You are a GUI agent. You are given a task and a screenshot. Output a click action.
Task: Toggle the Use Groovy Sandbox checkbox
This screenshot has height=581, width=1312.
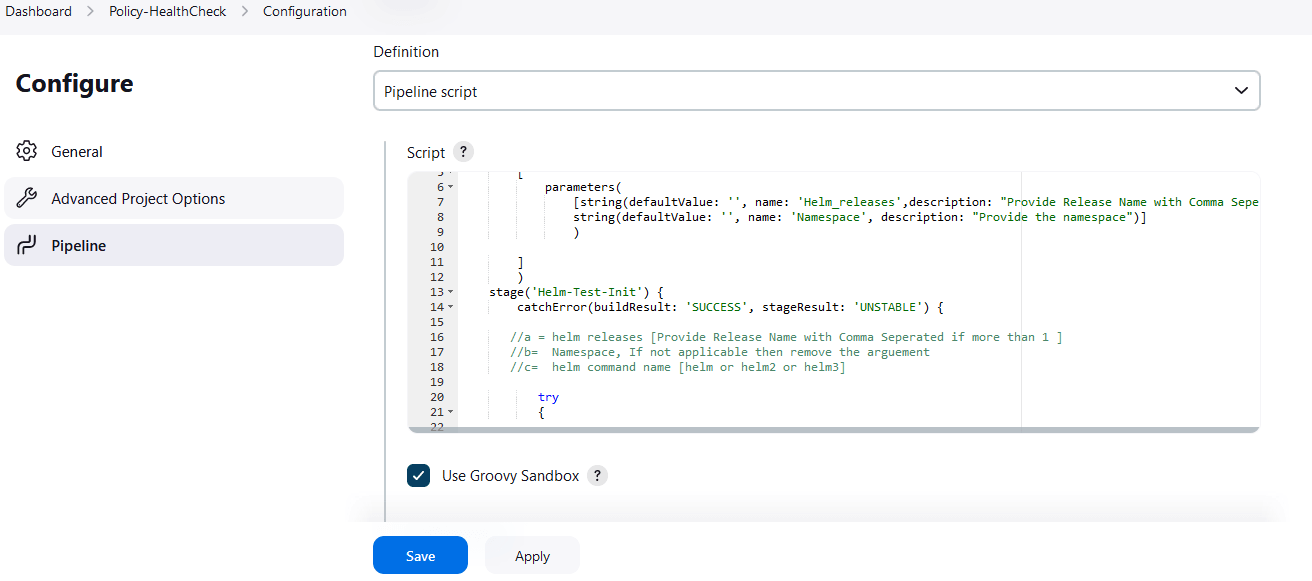pos(419,476)
